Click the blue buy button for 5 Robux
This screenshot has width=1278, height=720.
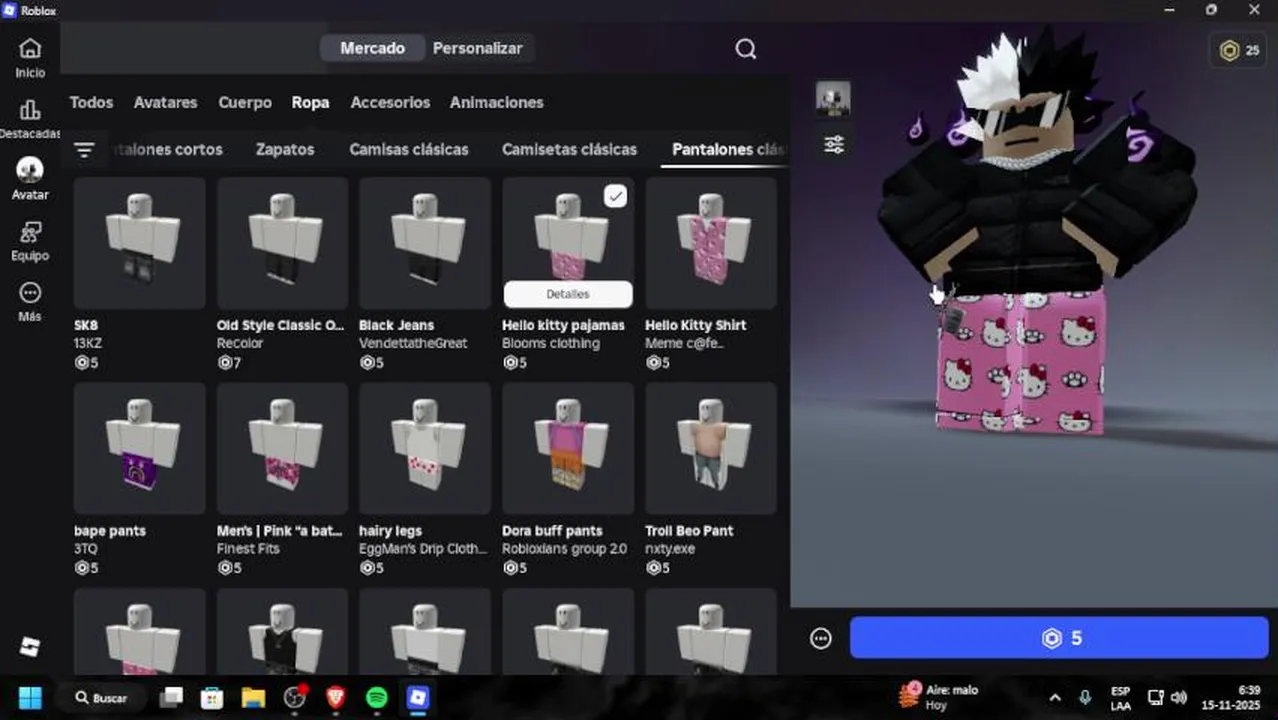tap(1059, 638)
